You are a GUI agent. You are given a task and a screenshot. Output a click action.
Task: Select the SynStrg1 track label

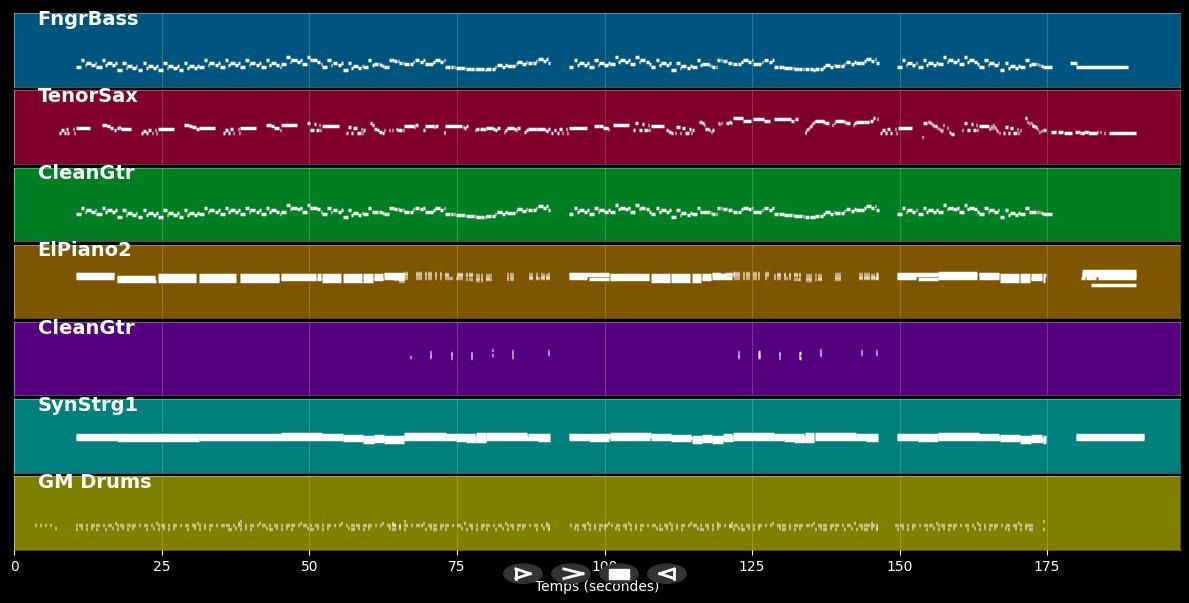point(88,405)
